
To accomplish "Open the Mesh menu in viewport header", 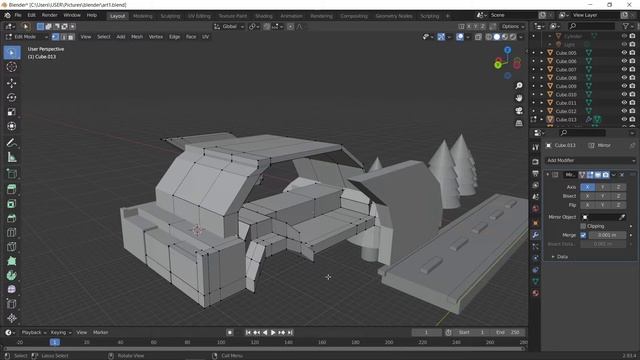I will pos(137,37).
